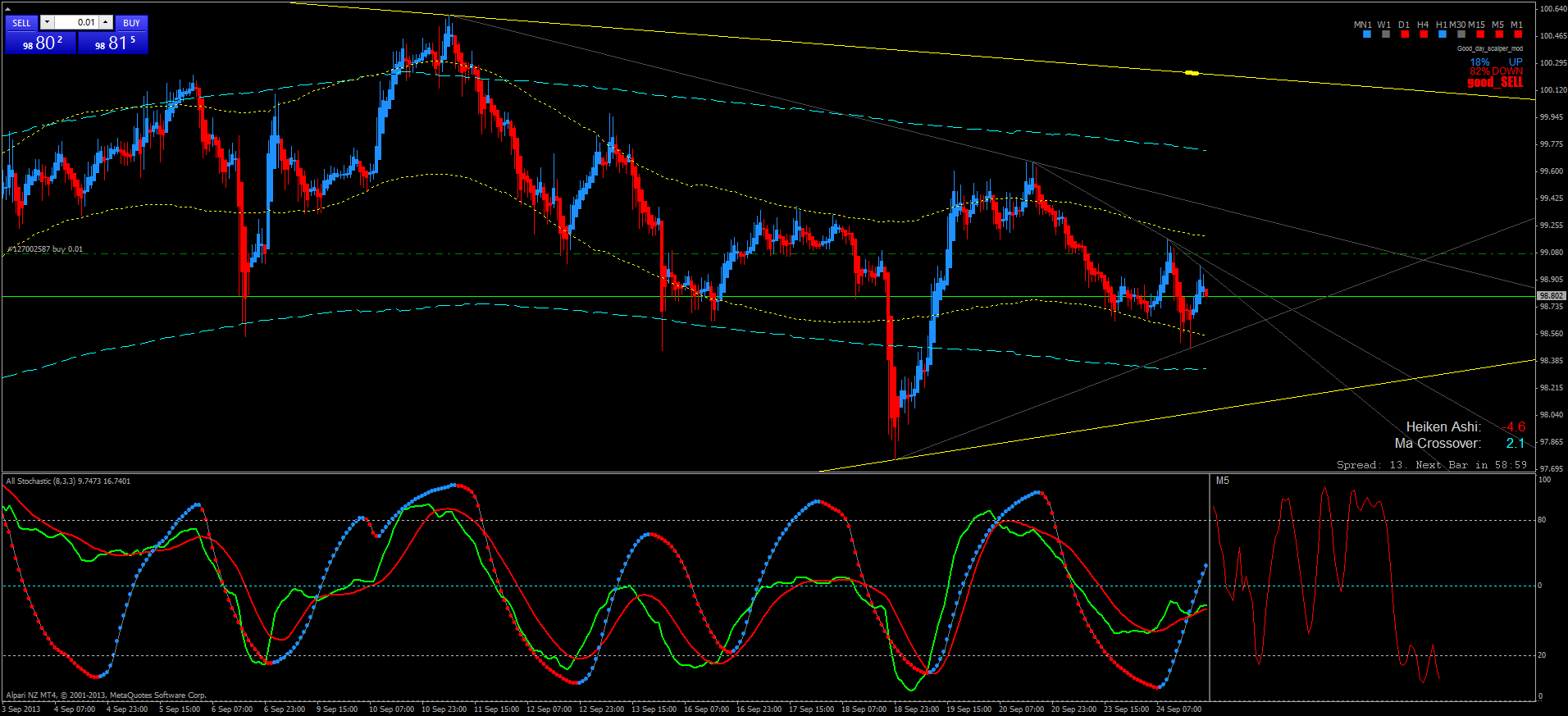The width and height of the screenshot is (1568, 716).
Task: Click the 18 Sep 23:00 time axis label
Action: [916, 709]
